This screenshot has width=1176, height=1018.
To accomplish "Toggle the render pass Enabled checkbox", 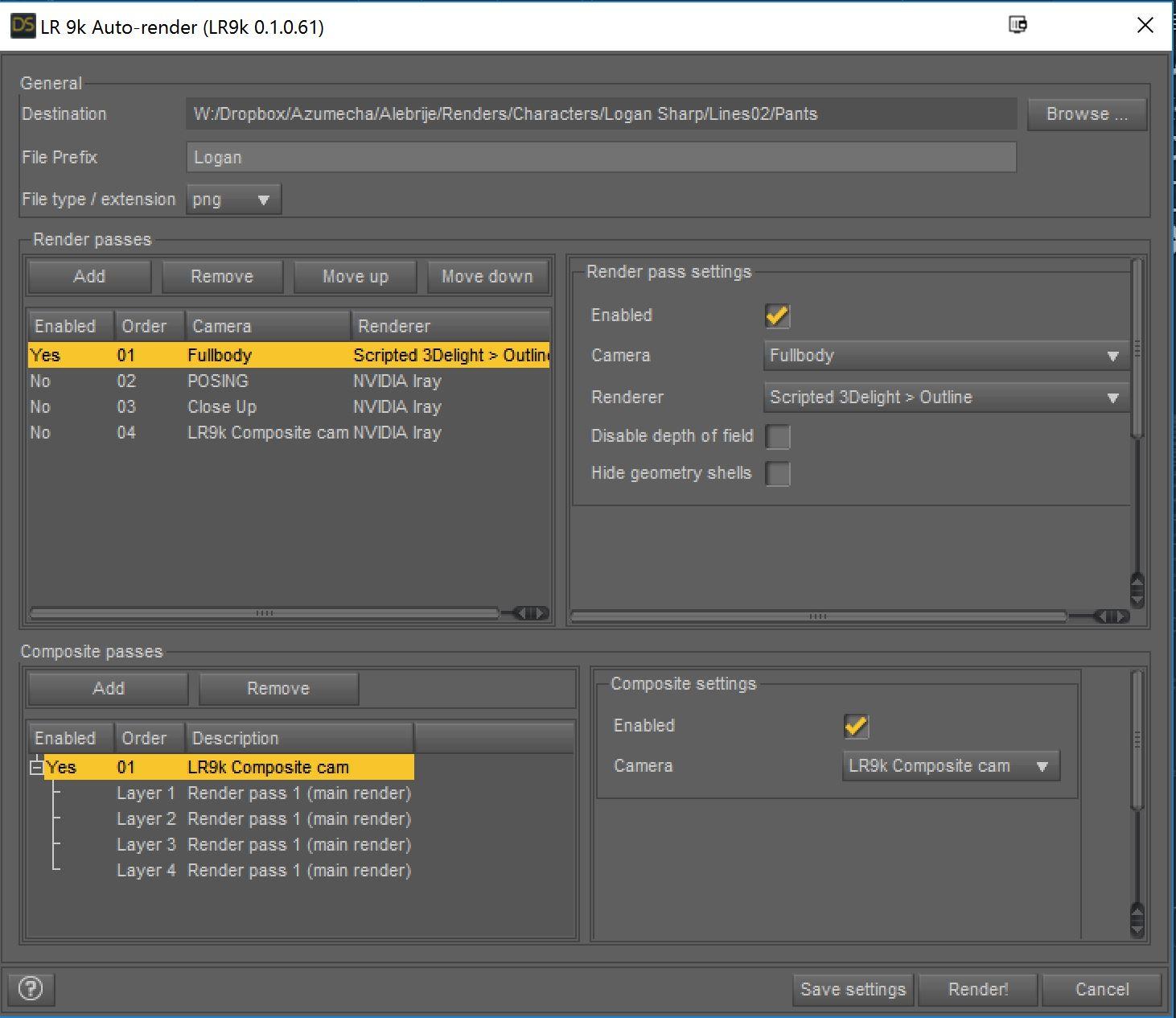I will click(777, 315).
